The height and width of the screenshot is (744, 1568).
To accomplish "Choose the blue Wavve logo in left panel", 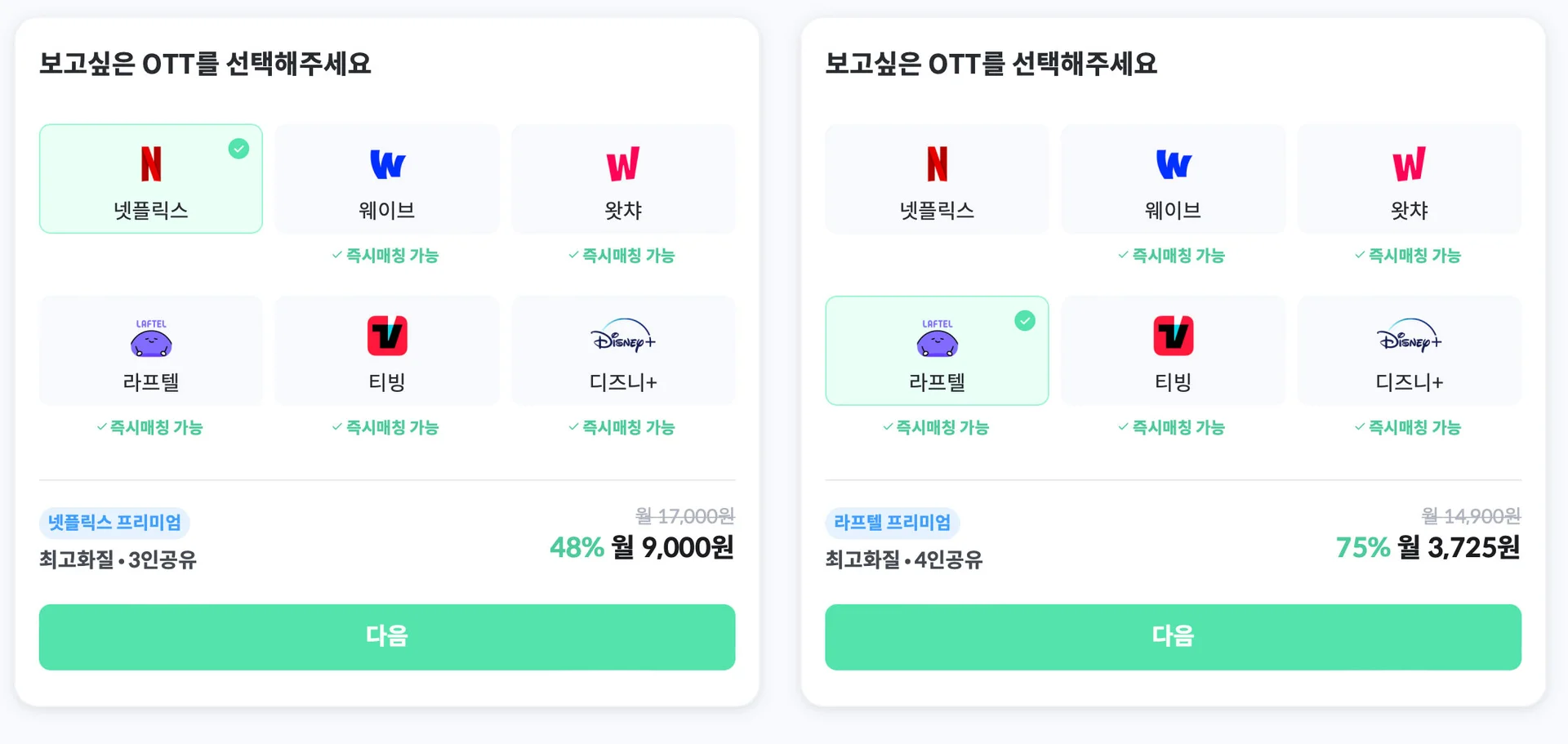I will 387,164.
